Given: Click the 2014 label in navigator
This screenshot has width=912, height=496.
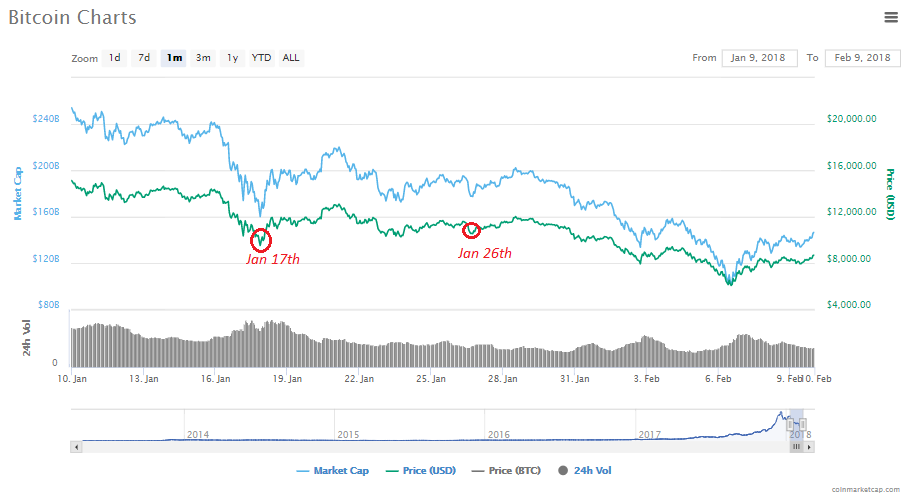Looking at the screenshot, I should [x=198, y=434].
